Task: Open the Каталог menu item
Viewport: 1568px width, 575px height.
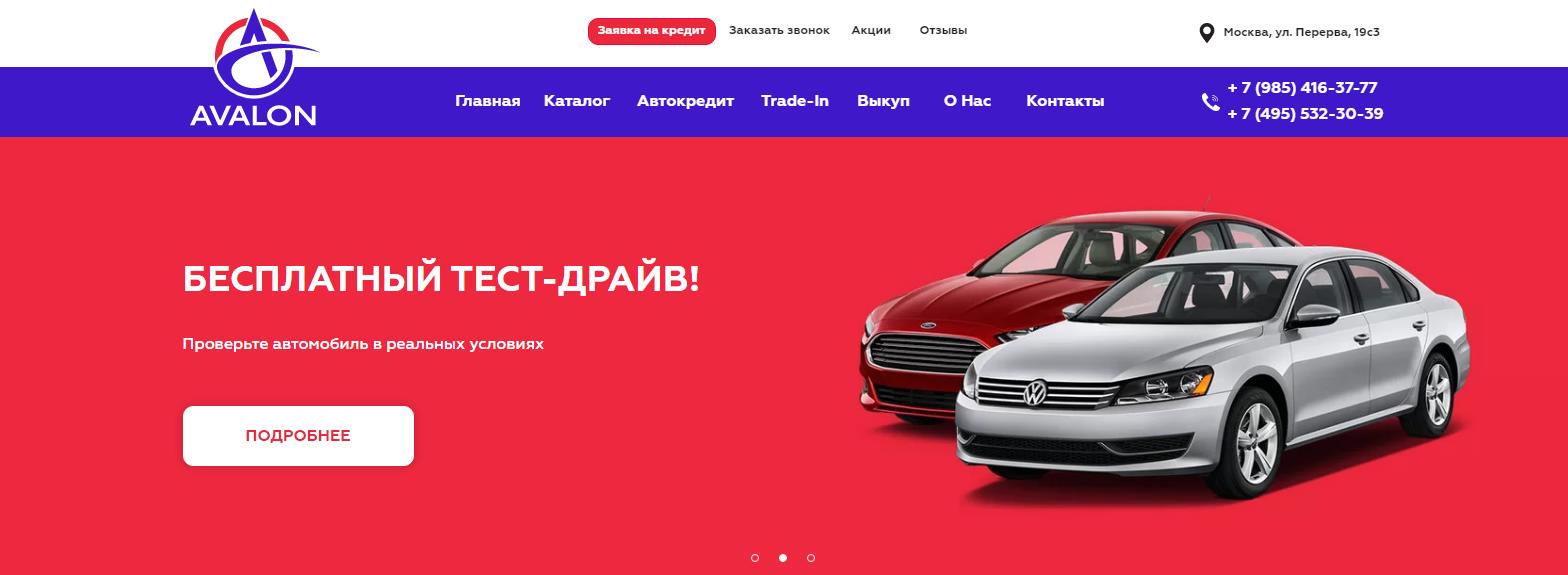Action: click(577, 101)
